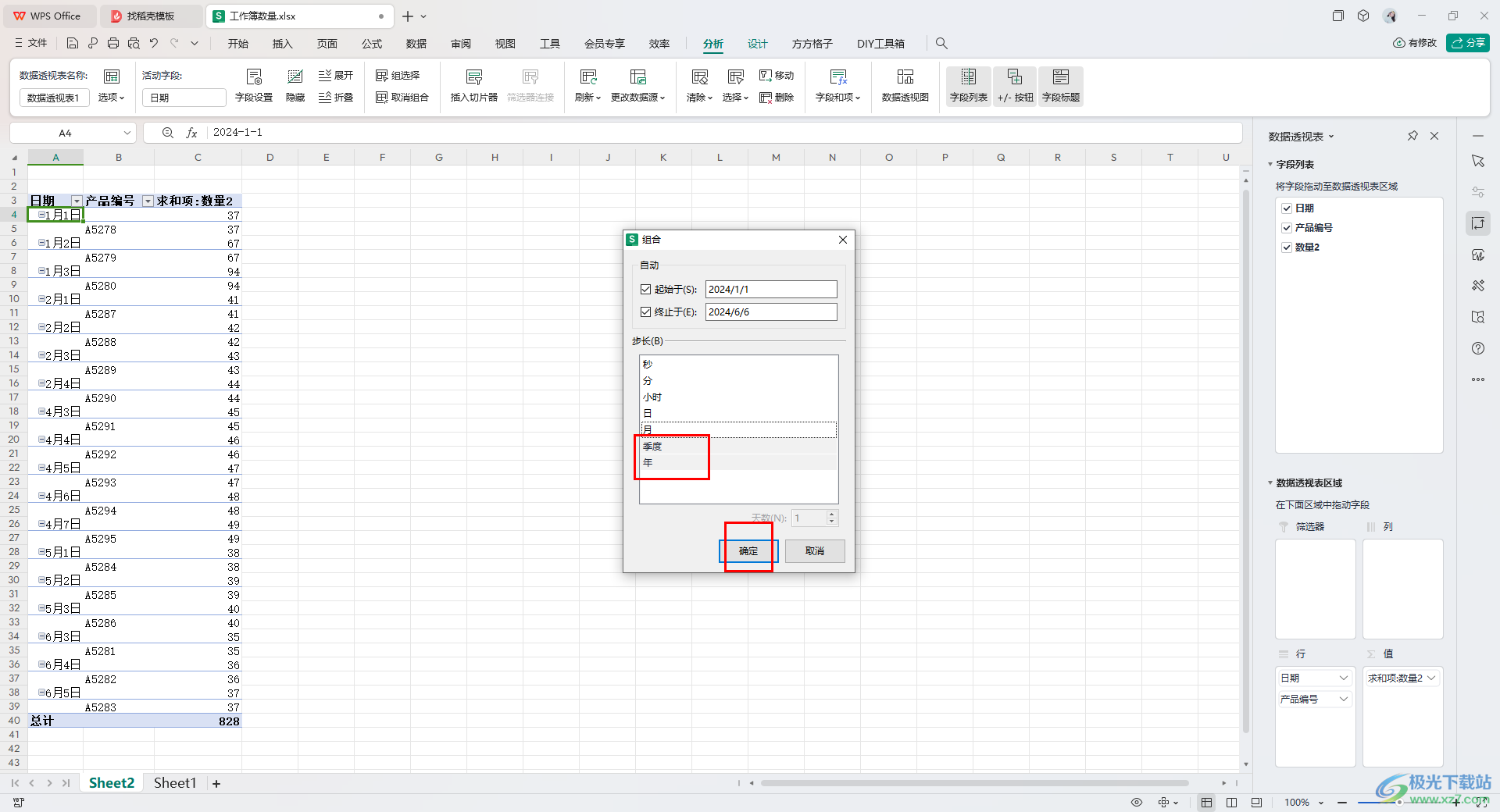
Task: Click the Save icon in quick access toolbar
Action: pos(73,44)
